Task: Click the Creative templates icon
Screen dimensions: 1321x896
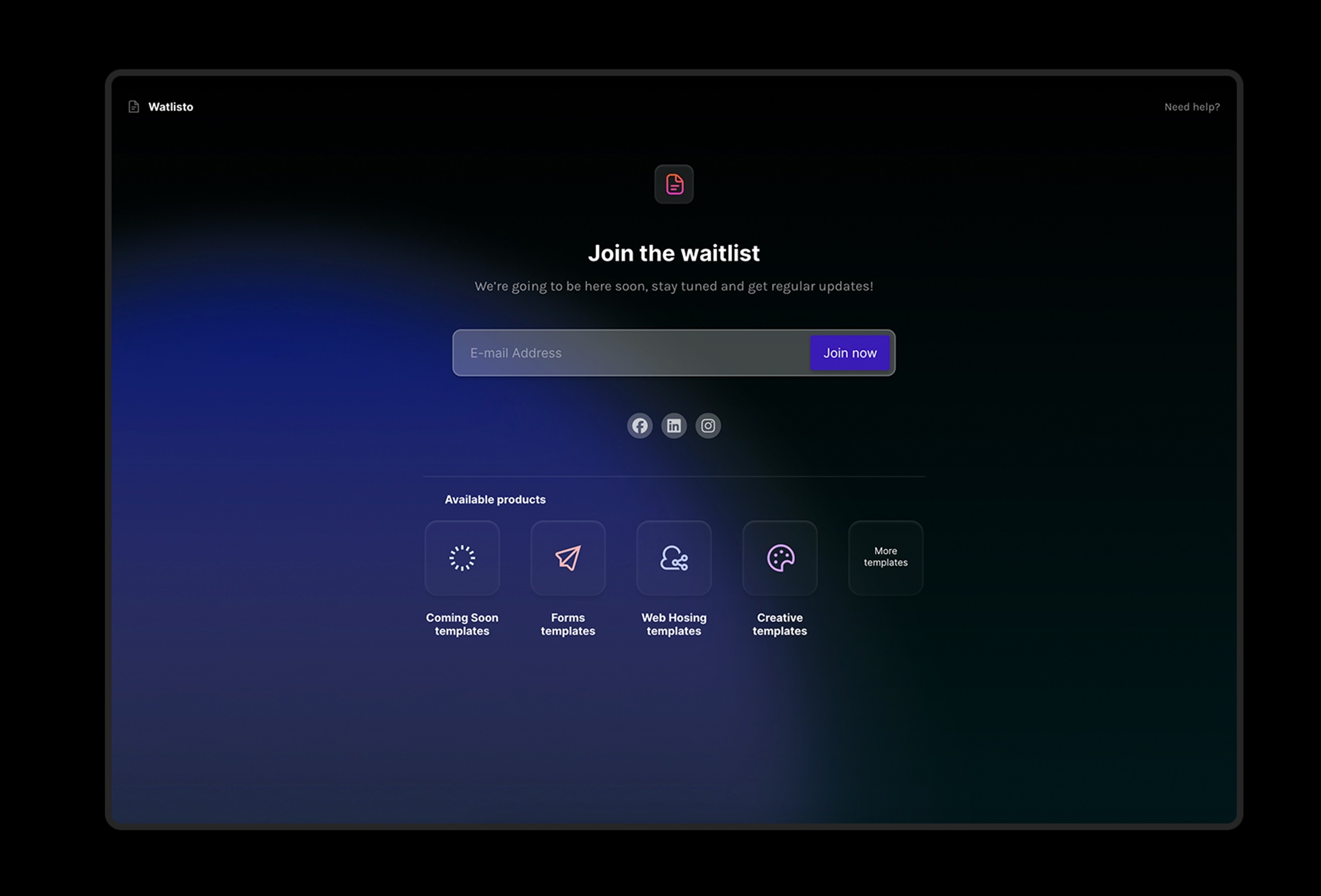Action: (779, 557)
